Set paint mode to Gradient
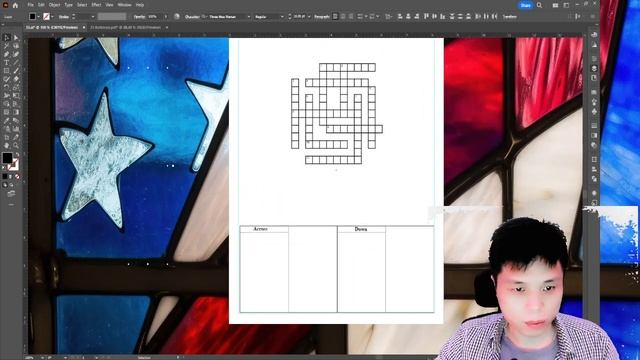The image size is (640, 360). point(11,177)
